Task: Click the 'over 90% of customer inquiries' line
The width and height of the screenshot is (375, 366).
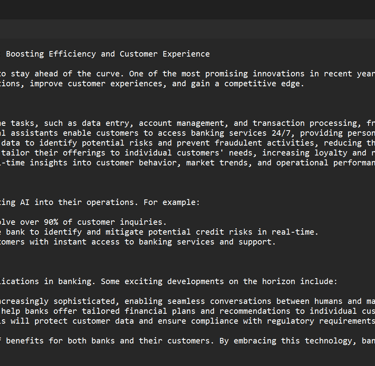Action: pos(83,222)
